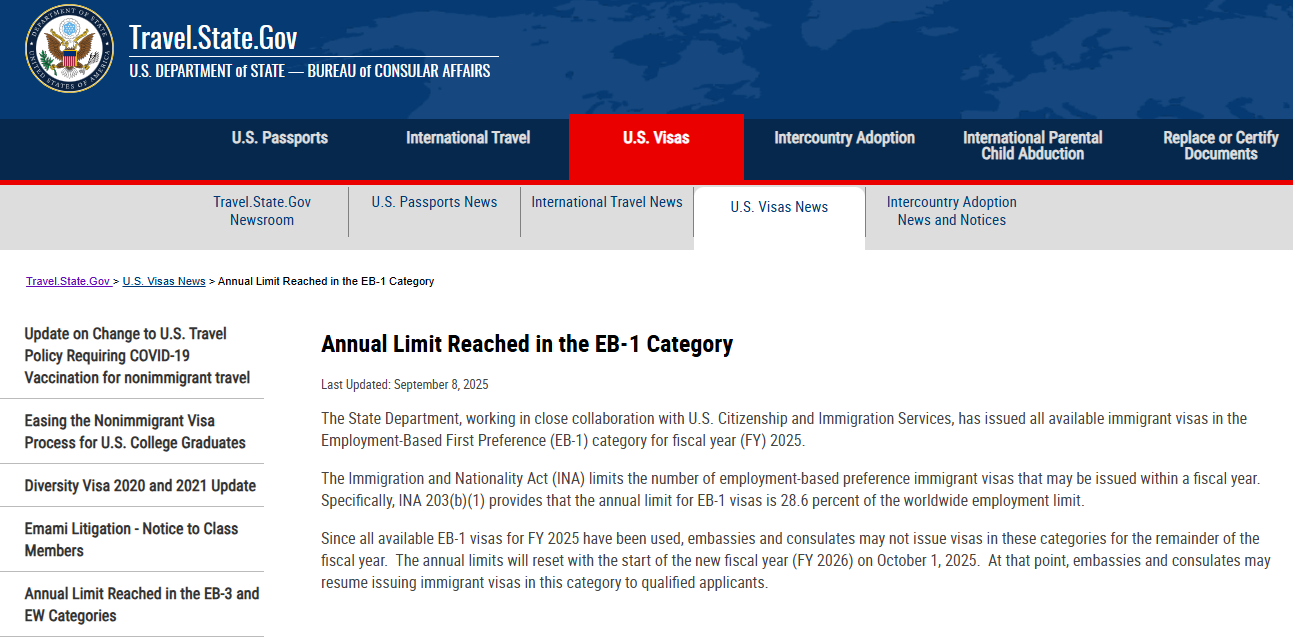Open Emami Litigation notice sidebar link

tap(131, 540)
